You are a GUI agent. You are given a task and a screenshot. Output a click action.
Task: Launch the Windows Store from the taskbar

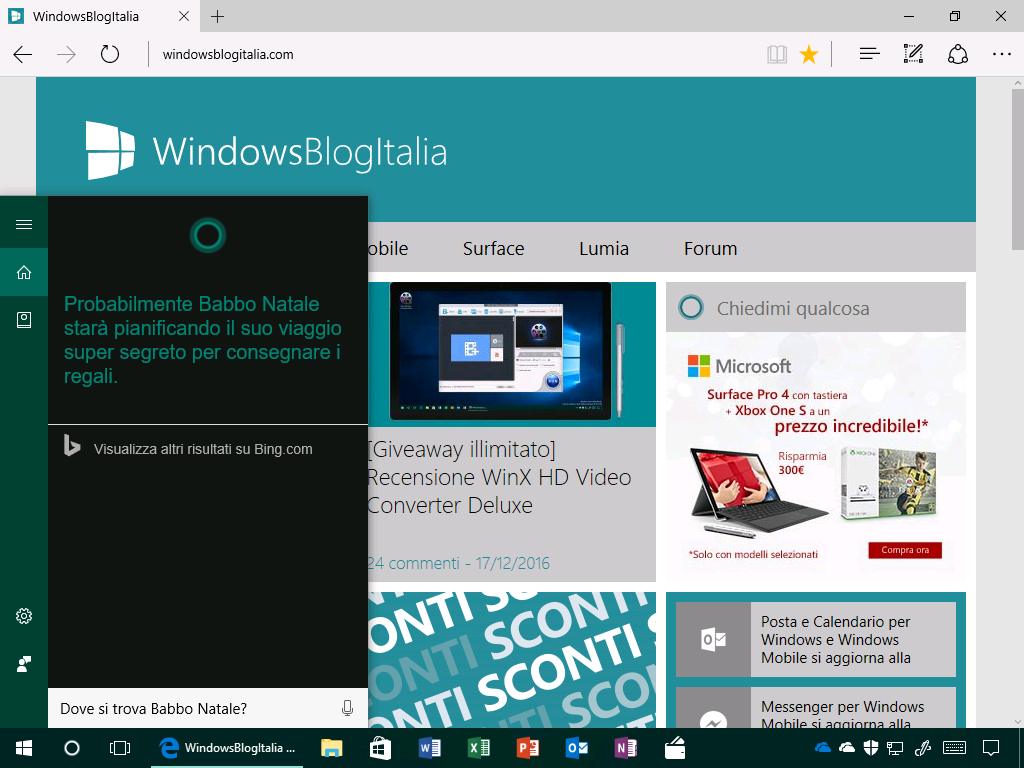[x=380, y=748]
